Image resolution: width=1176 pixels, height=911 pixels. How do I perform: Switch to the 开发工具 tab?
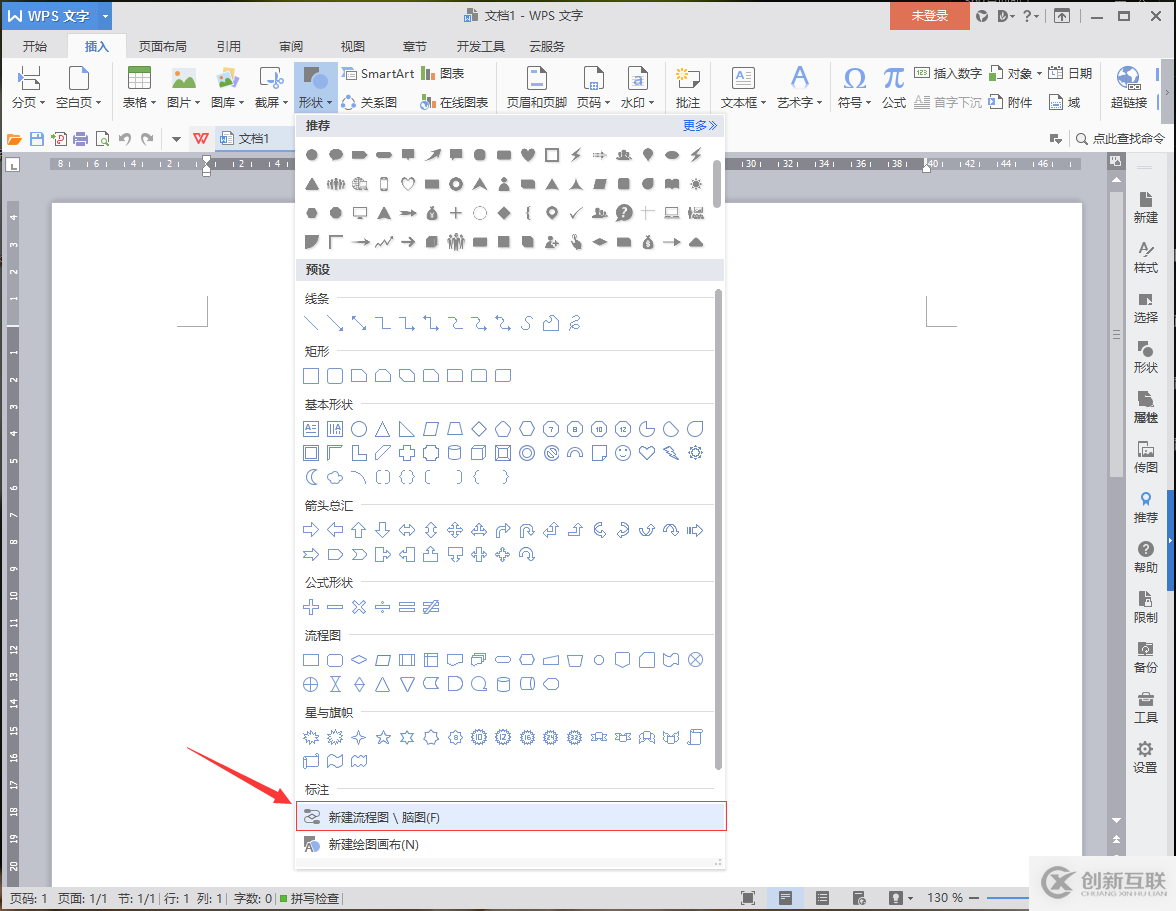[x=480, y=46]
